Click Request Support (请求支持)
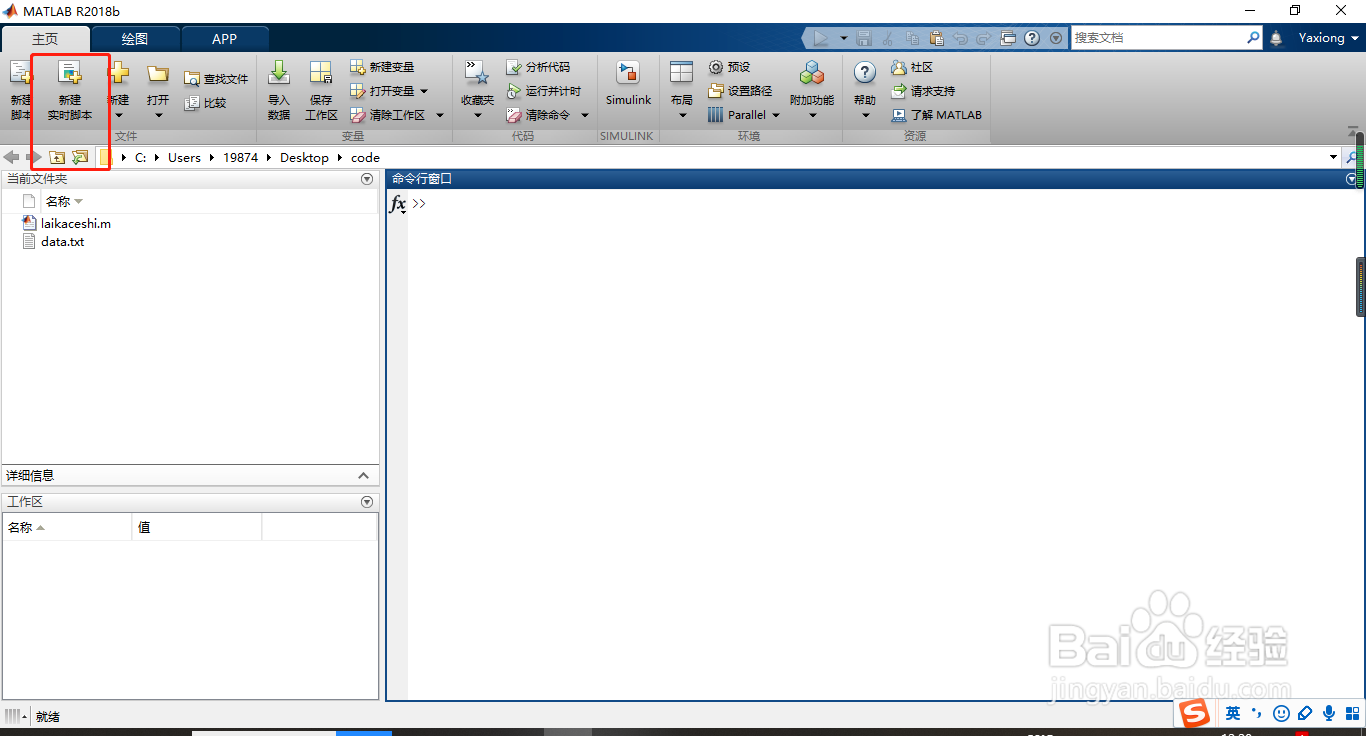1366x736 pixels. (923, 91)
